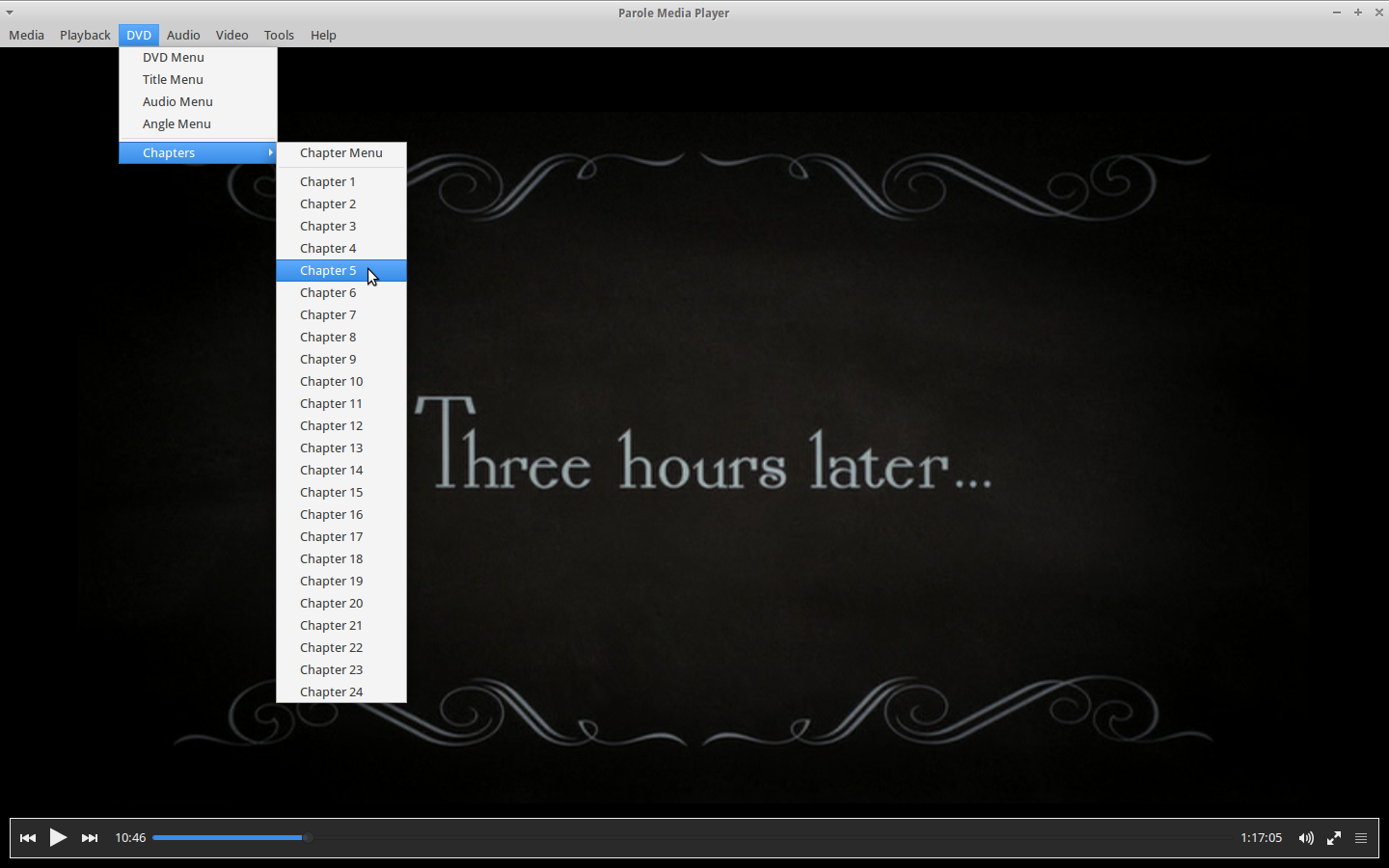Open the playlist via the hamburger icon
The width and height of the screenshot is (1389, 868).
tap(1361, 837)
